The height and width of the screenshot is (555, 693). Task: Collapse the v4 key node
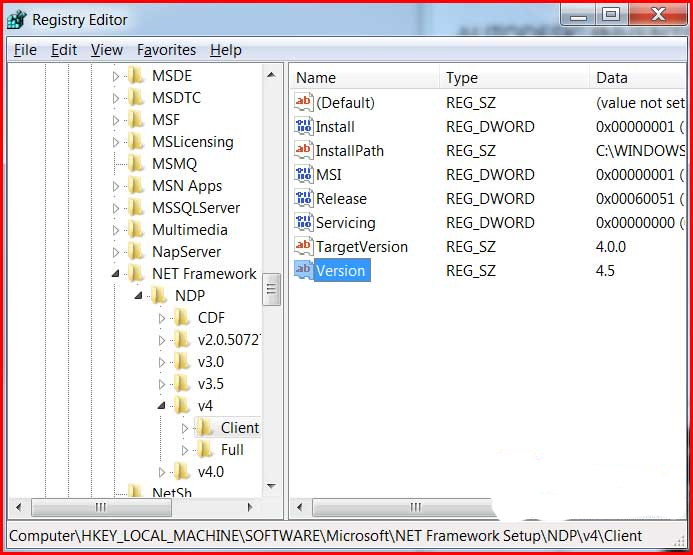click(x=162, y=406)
